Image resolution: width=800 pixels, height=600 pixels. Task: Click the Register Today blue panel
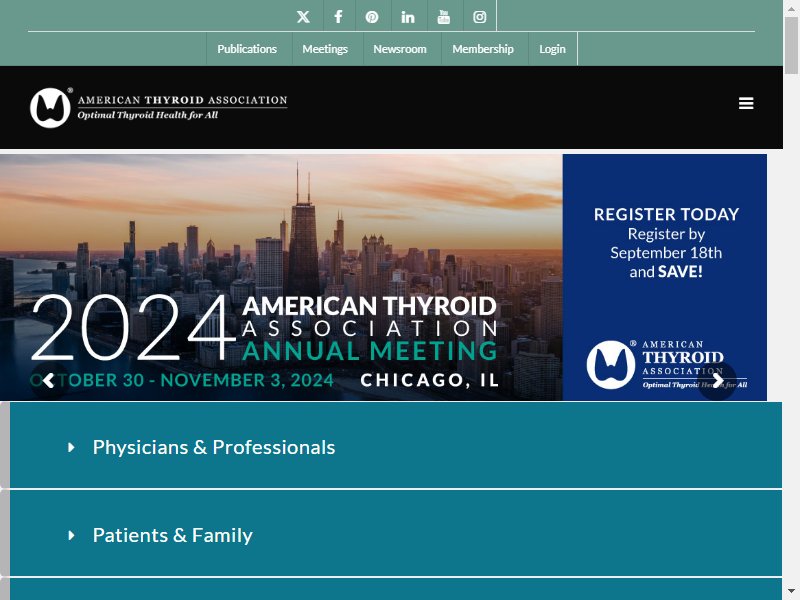(x=665, y=278)
